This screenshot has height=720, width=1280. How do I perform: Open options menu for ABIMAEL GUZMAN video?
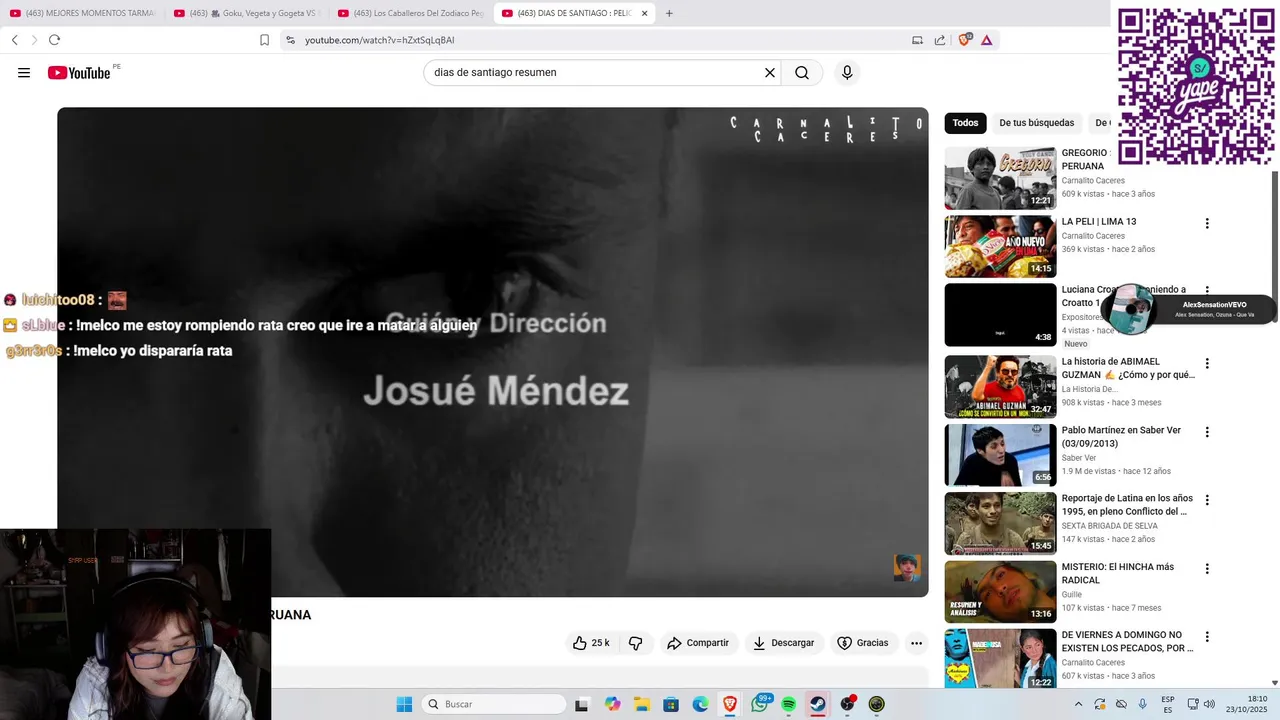pos(1207,363)
